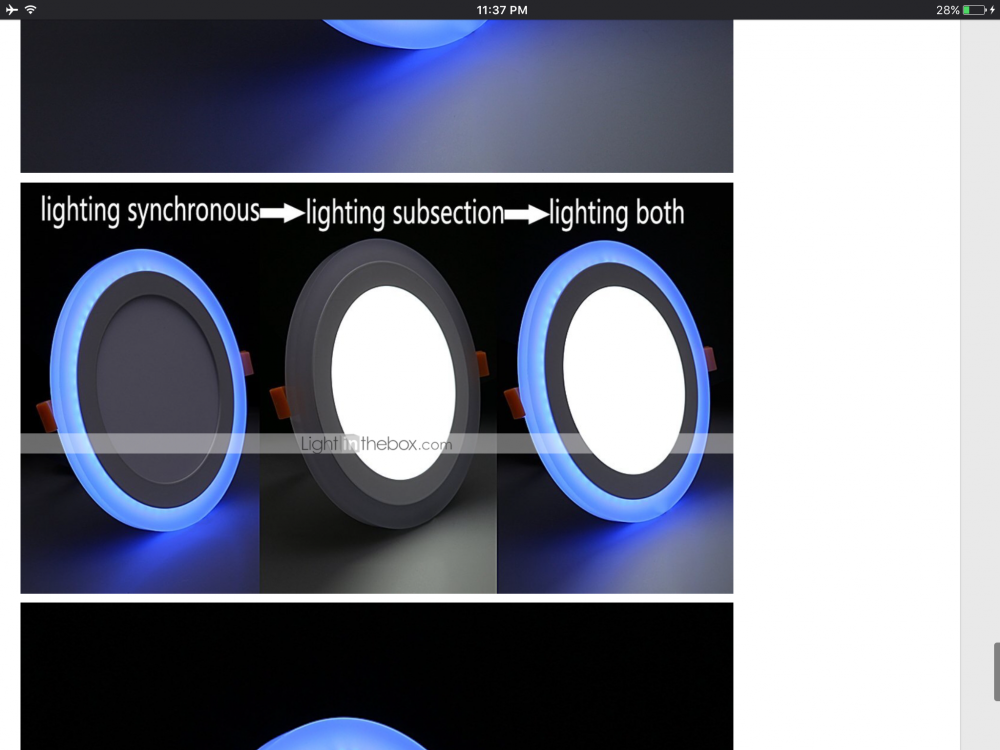Tap the 11:37 PM clock
Screen dimensions: 1000x750
(x=502, y=10)
